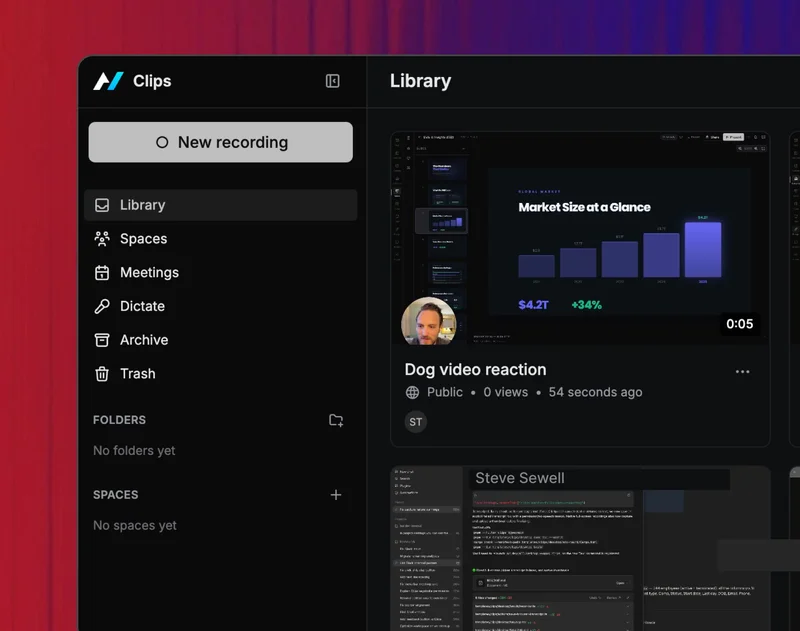Viewport: 800px width, 631px height.
Task: Open the Archive section
Action: tap(220, 340)
